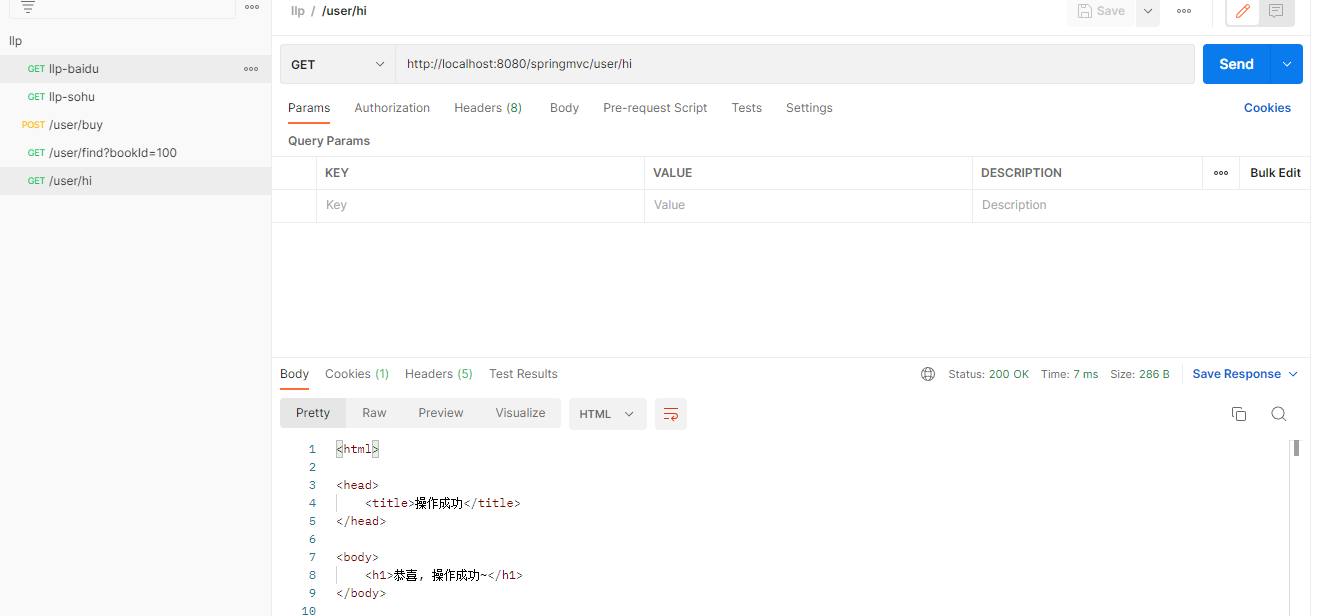The height and width of the screenshot is (616, 1324).
Task: Click the pencil edit icon
Action: pyautogui.click(x=1243, y=11)
